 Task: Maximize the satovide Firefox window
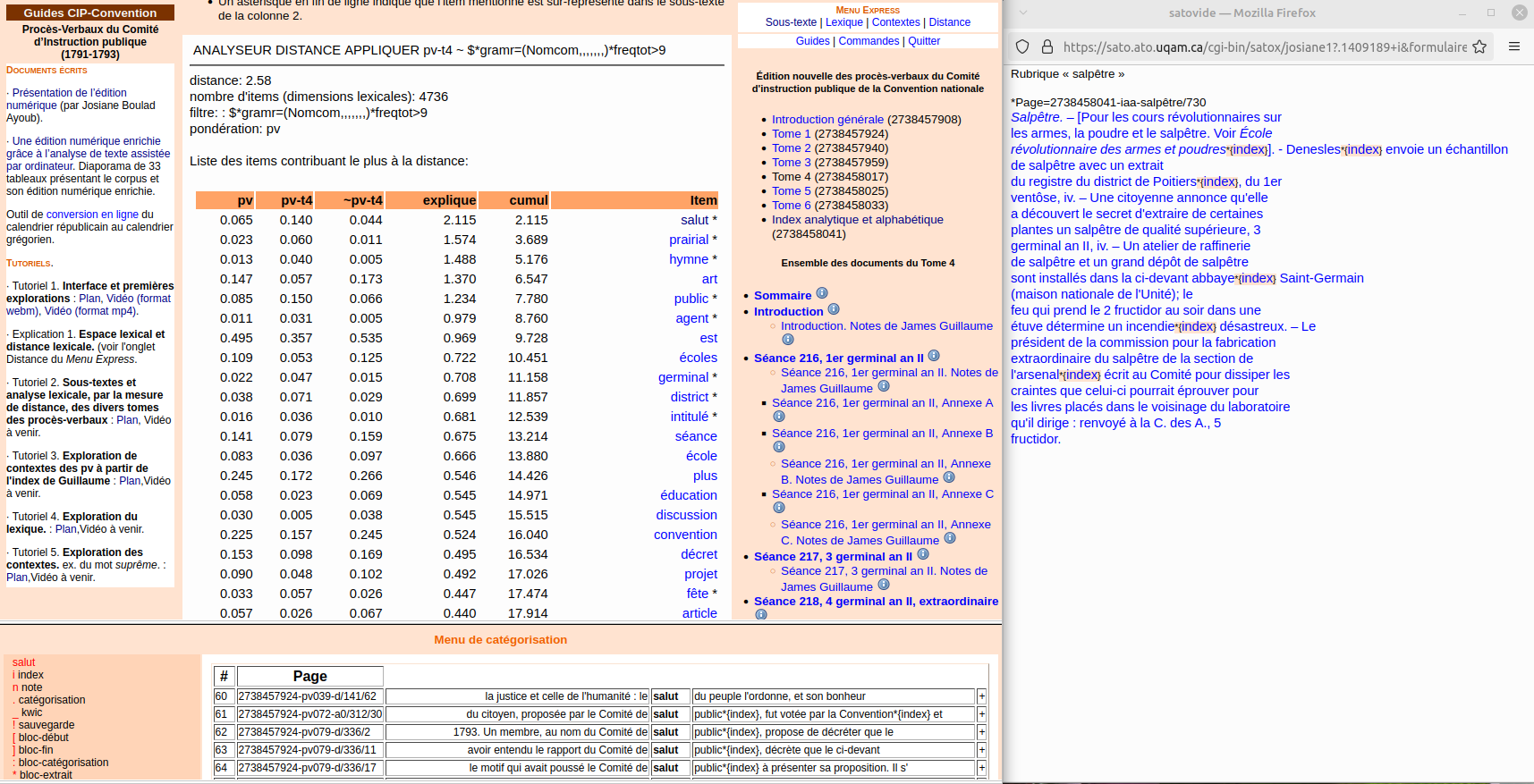tap(1491, 13)
